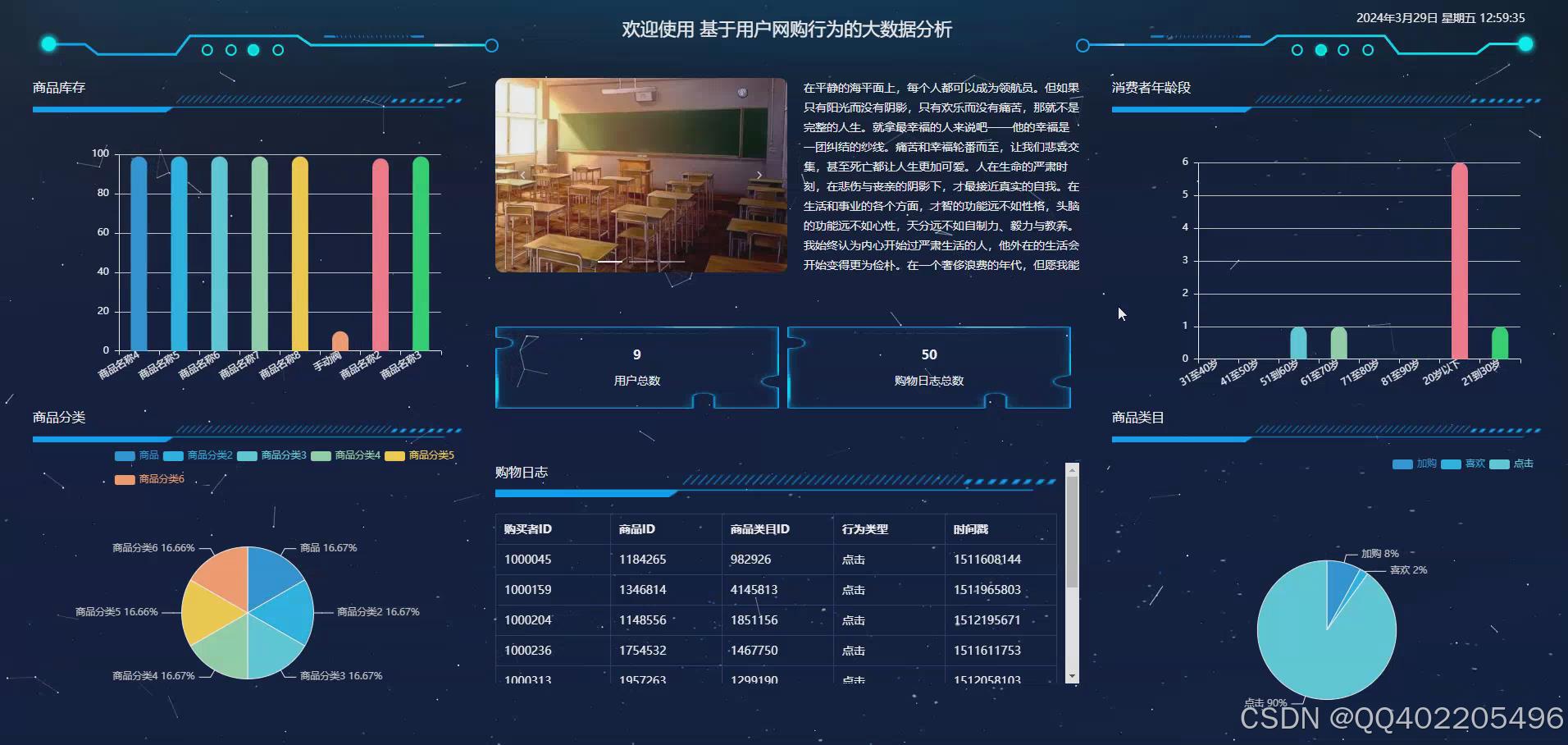Screen dimensions: 1568x745
Task: Click the 用户总数 stat panel showing 9
Action: pyautogui.click(x=636, y=367)
